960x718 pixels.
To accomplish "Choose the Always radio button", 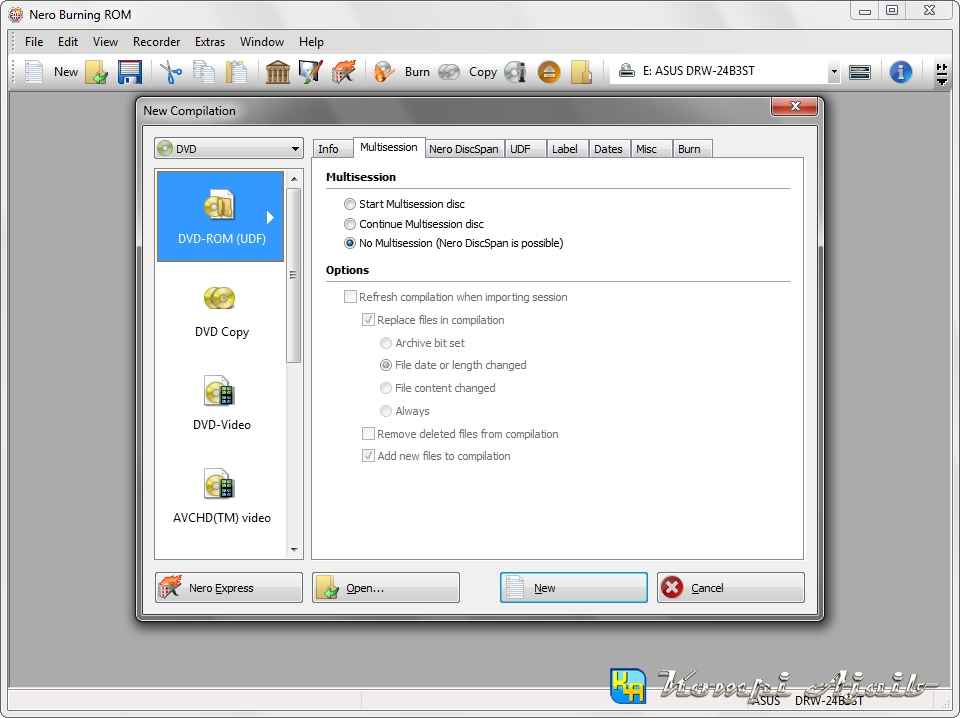I will (x=386, y=411).
